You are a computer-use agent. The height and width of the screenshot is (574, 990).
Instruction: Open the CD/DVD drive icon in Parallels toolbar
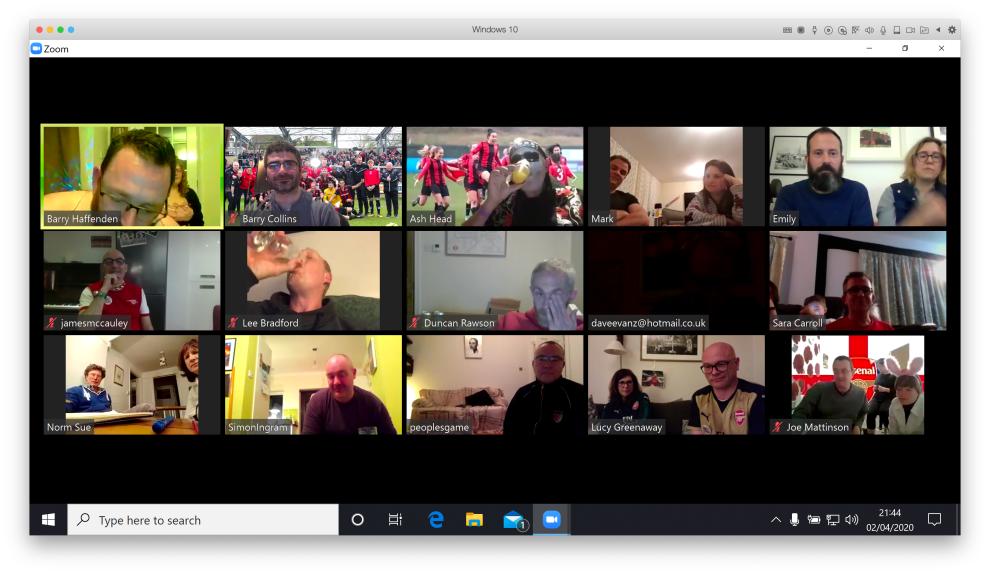coord(828,30)
